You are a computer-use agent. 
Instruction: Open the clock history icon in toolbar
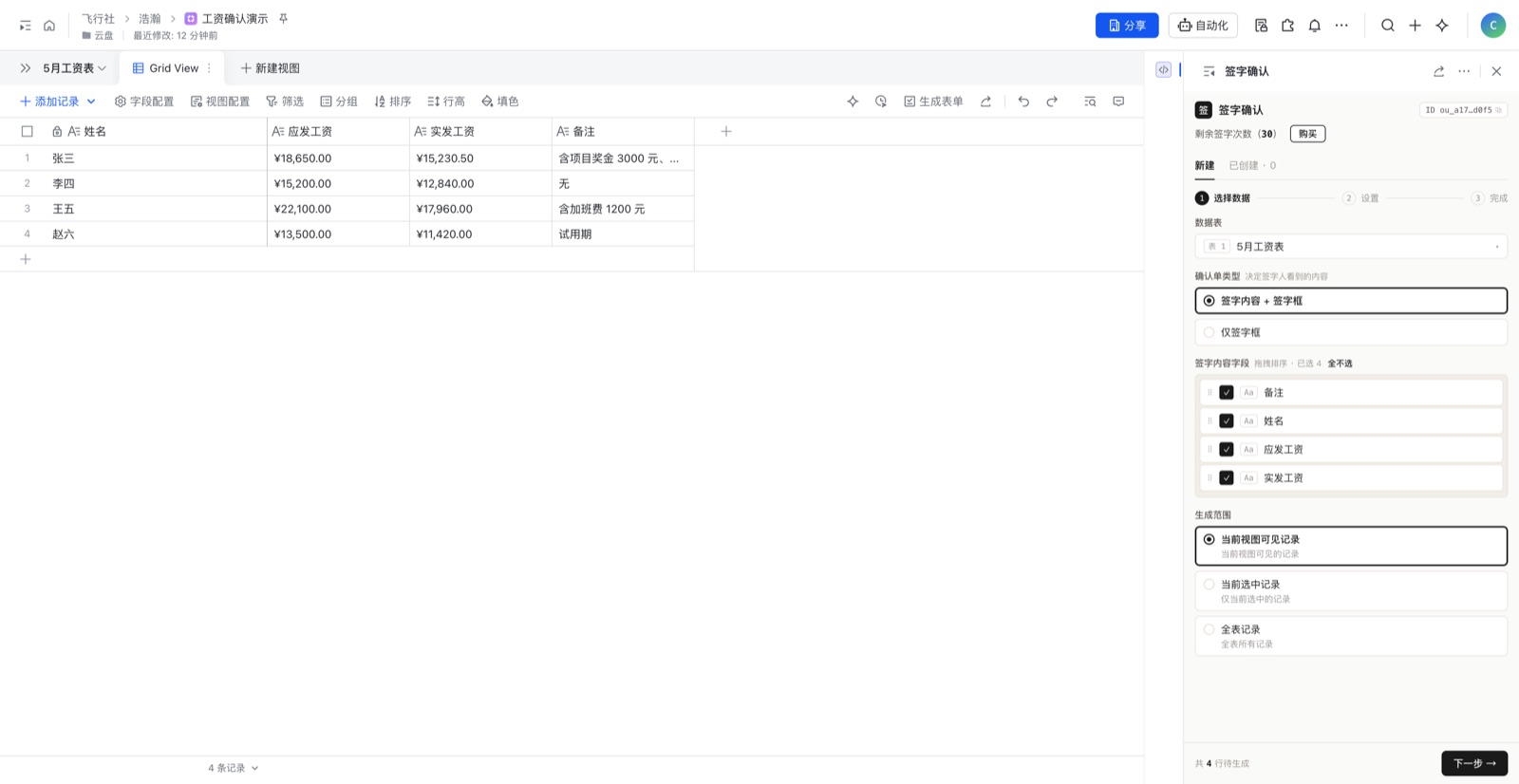point(881,102)
